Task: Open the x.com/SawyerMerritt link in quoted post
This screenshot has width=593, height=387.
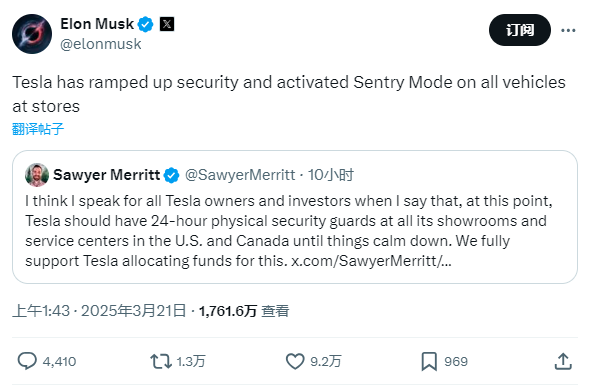Action: point(371,261)
